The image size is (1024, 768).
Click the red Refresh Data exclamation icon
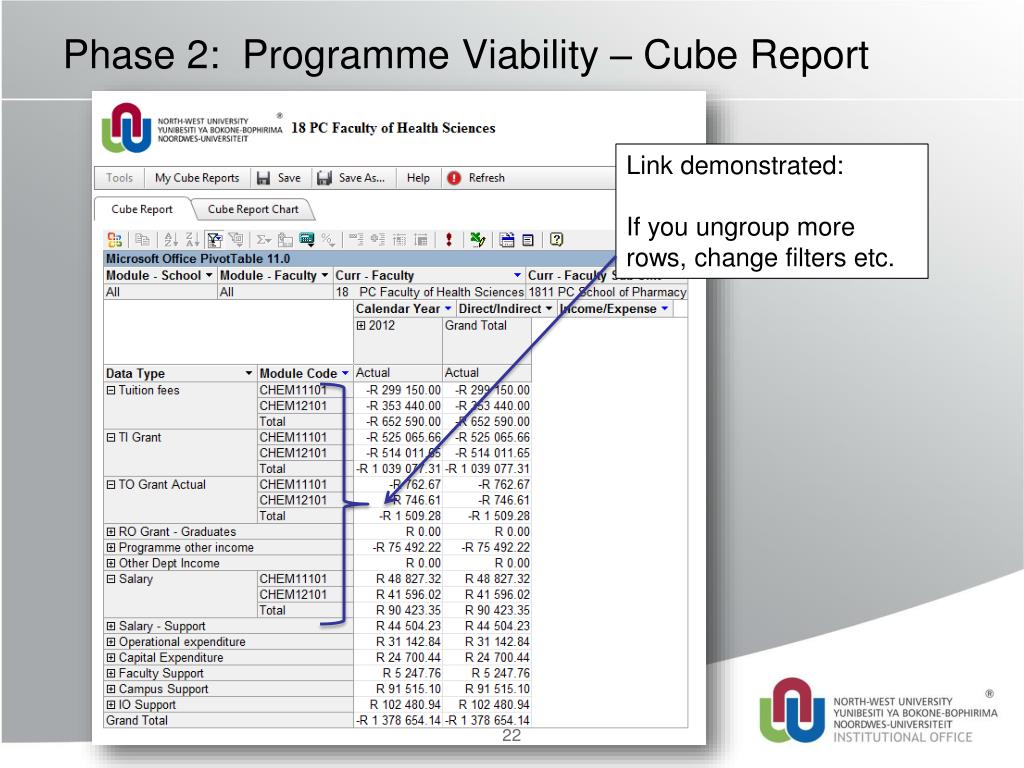(x=448, y=239)
